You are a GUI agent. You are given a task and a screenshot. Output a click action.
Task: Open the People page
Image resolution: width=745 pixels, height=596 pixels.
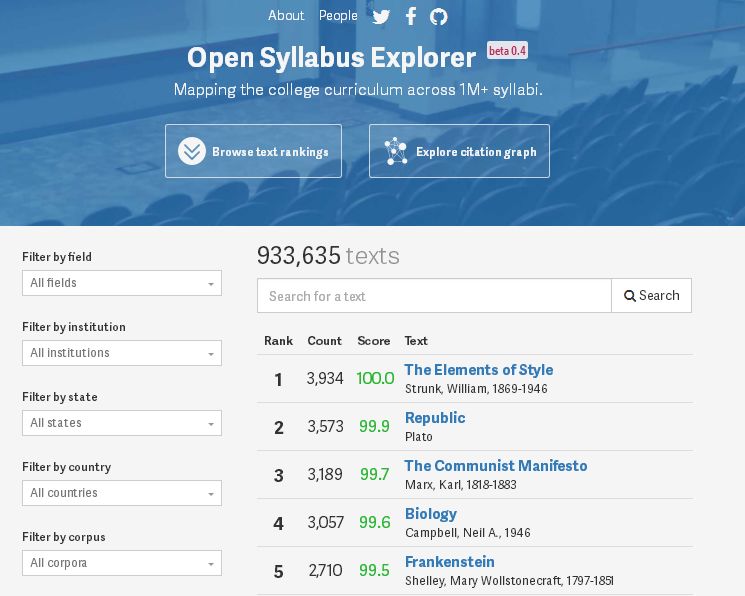[x=338, y=16]
